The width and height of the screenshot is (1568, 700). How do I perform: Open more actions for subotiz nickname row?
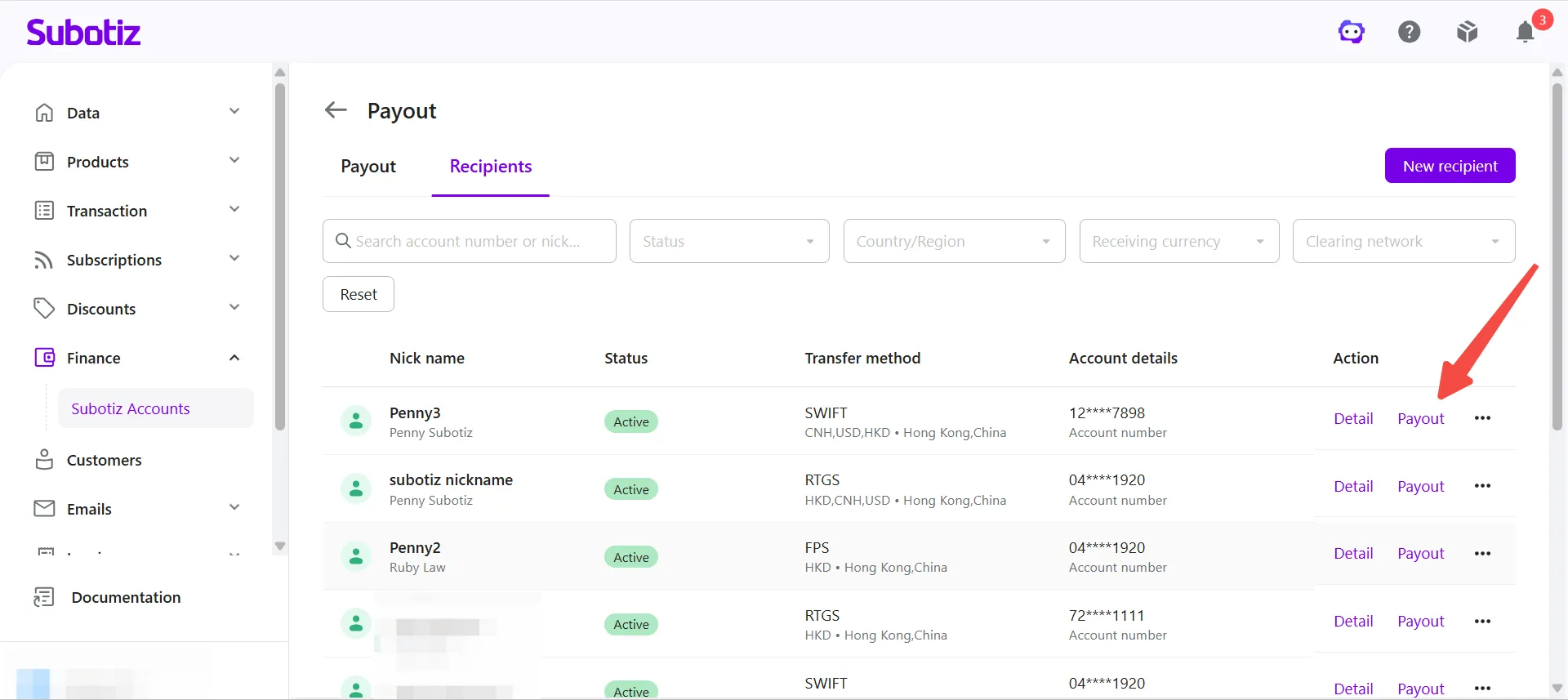tap(1482, 486)
